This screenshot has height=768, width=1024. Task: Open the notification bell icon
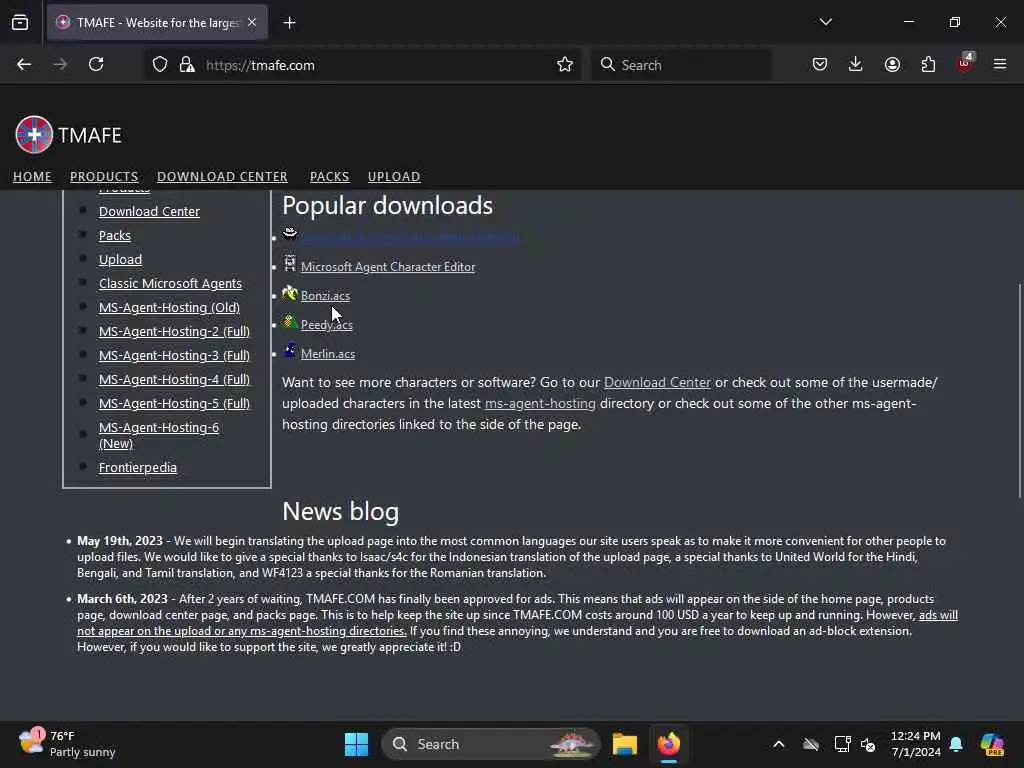click(956, 744)
